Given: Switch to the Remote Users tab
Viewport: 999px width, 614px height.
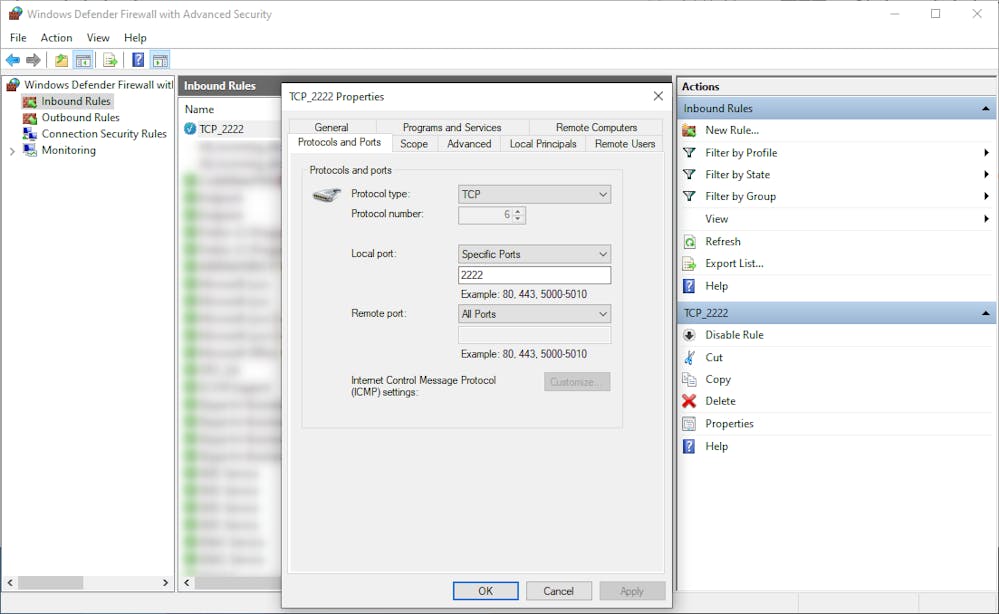Looking at the screenshot, I should (x=625, y=144).
